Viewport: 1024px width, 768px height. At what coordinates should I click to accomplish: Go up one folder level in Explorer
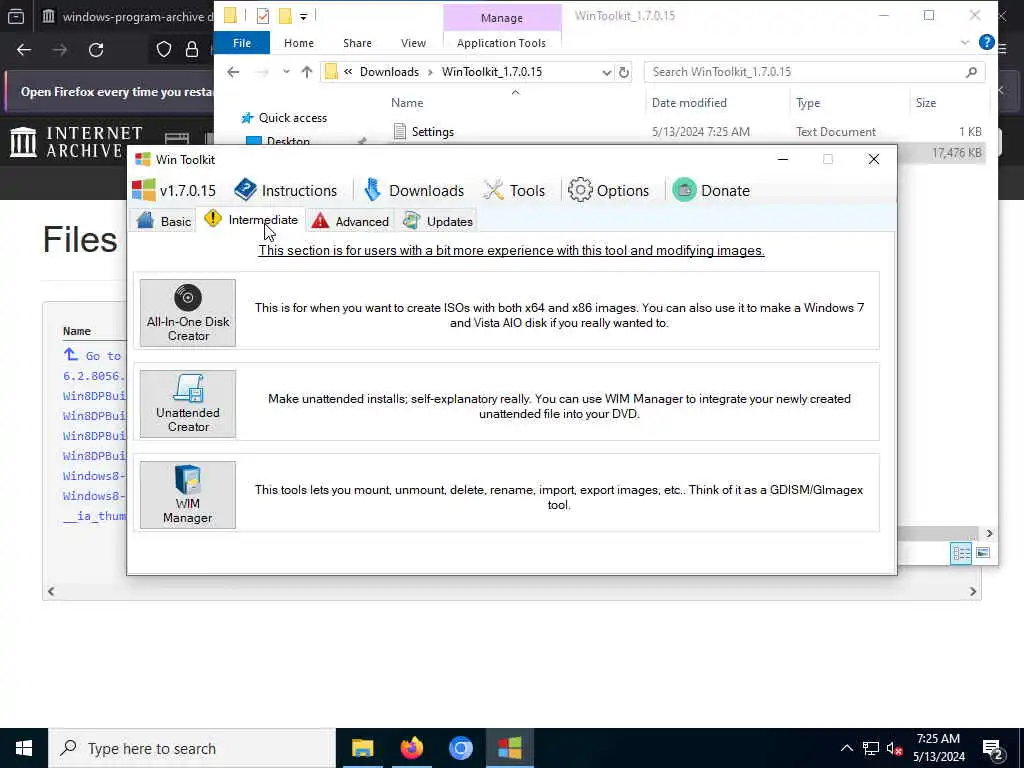click(x=307, y=72)
